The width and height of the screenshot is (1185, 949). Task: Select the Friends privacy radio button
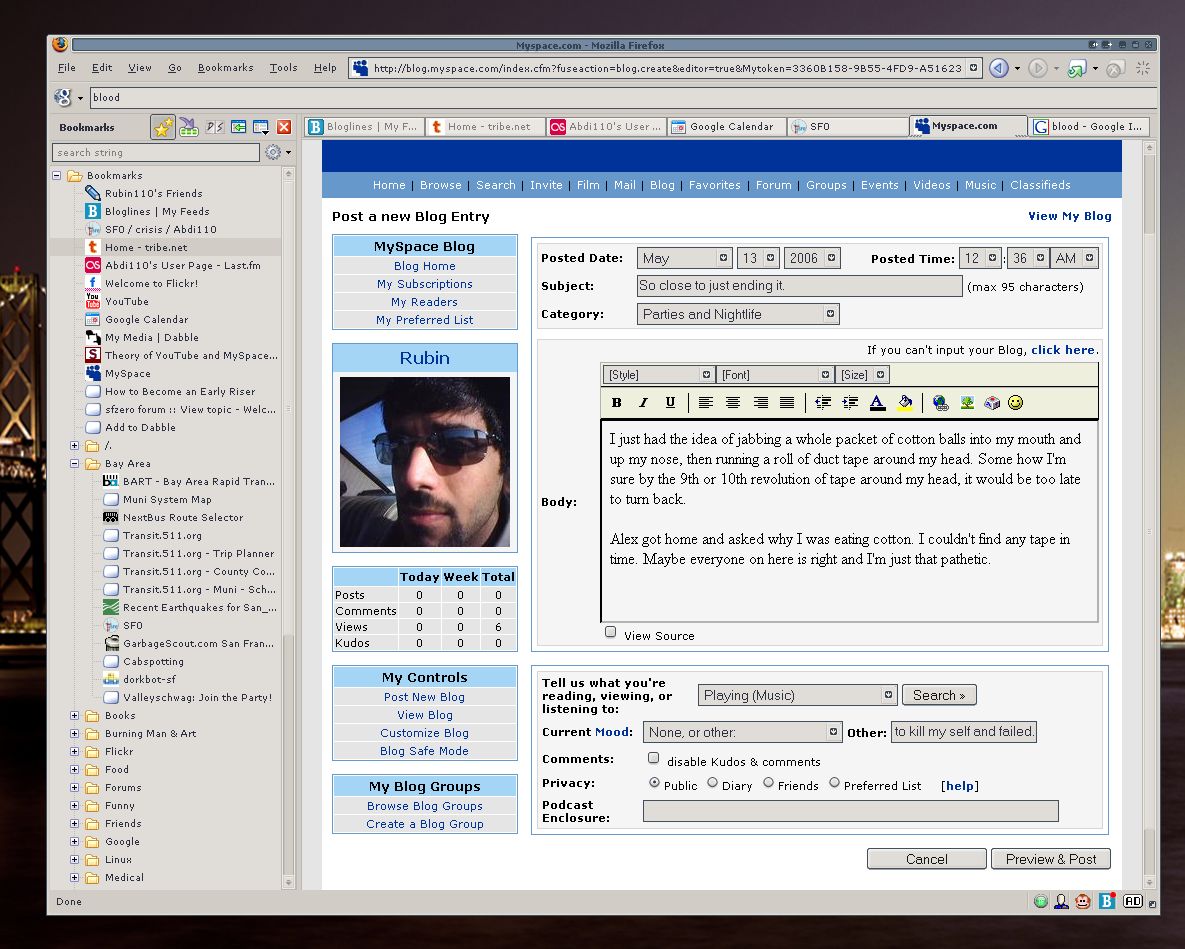(x=769, y=783)
